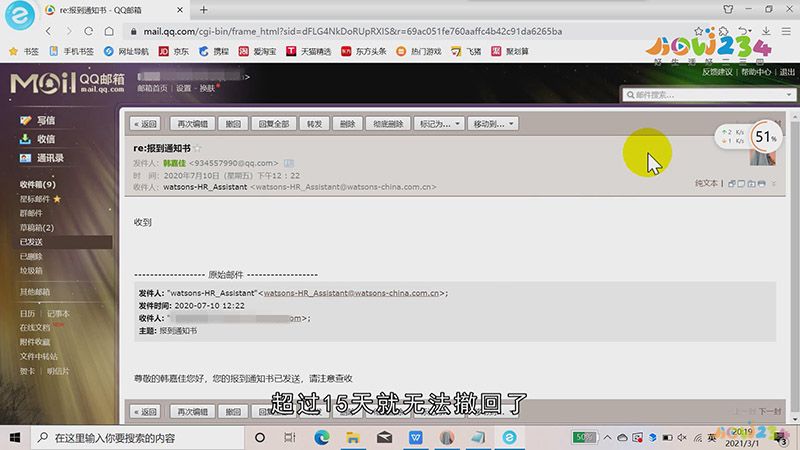Viewport: 800px width, 450px height.
Task: Open 垃圾箱 folder
Action: (x=31, y=270)
